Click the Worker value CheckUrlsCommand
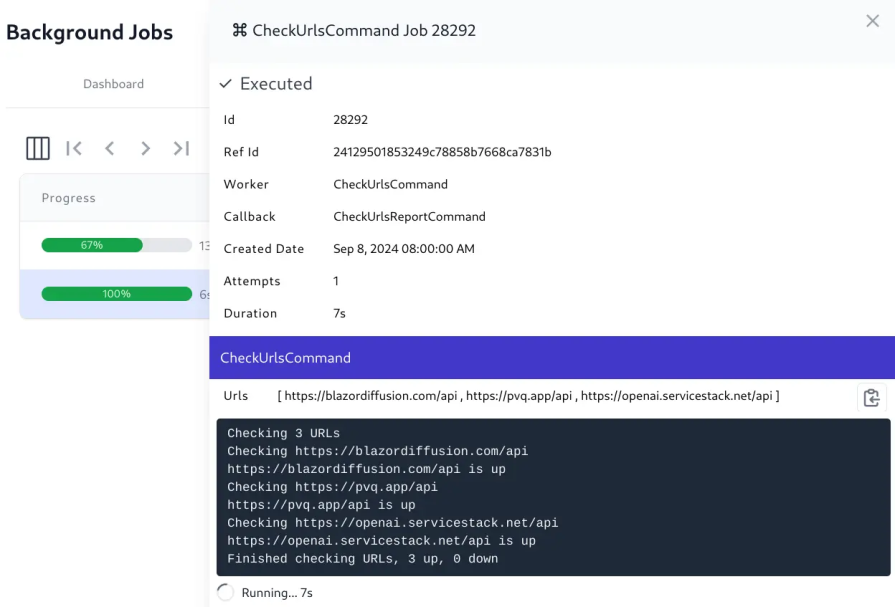 [x=390, y=184]
